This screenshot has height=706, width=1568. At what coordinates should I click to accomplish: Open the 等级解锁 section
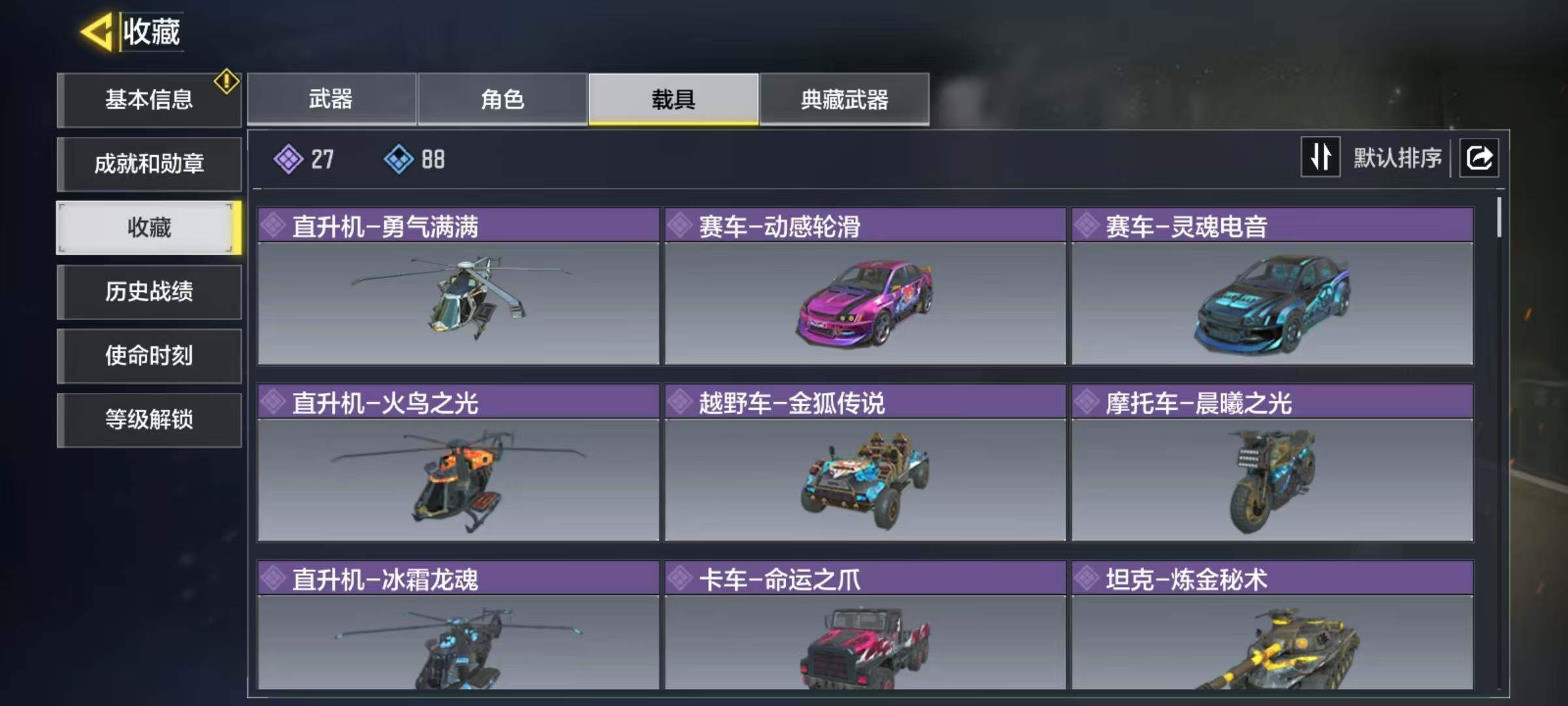[x=149, y=420]
